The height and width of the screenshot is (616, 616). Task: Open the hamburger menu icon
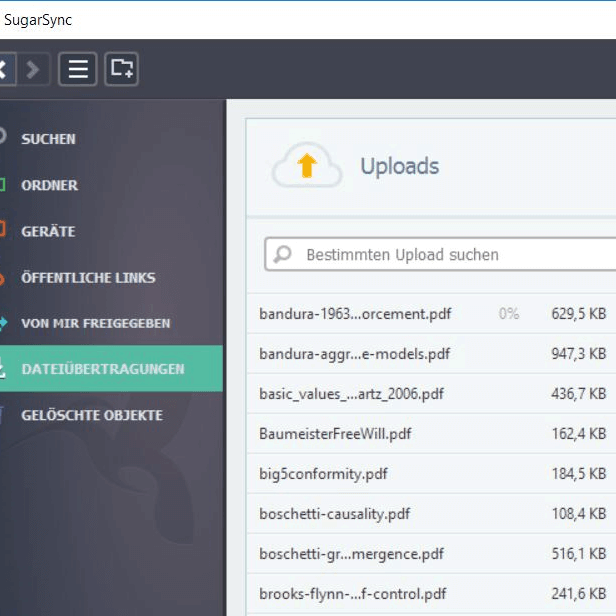pyautogui.click(x=78, y=69)
